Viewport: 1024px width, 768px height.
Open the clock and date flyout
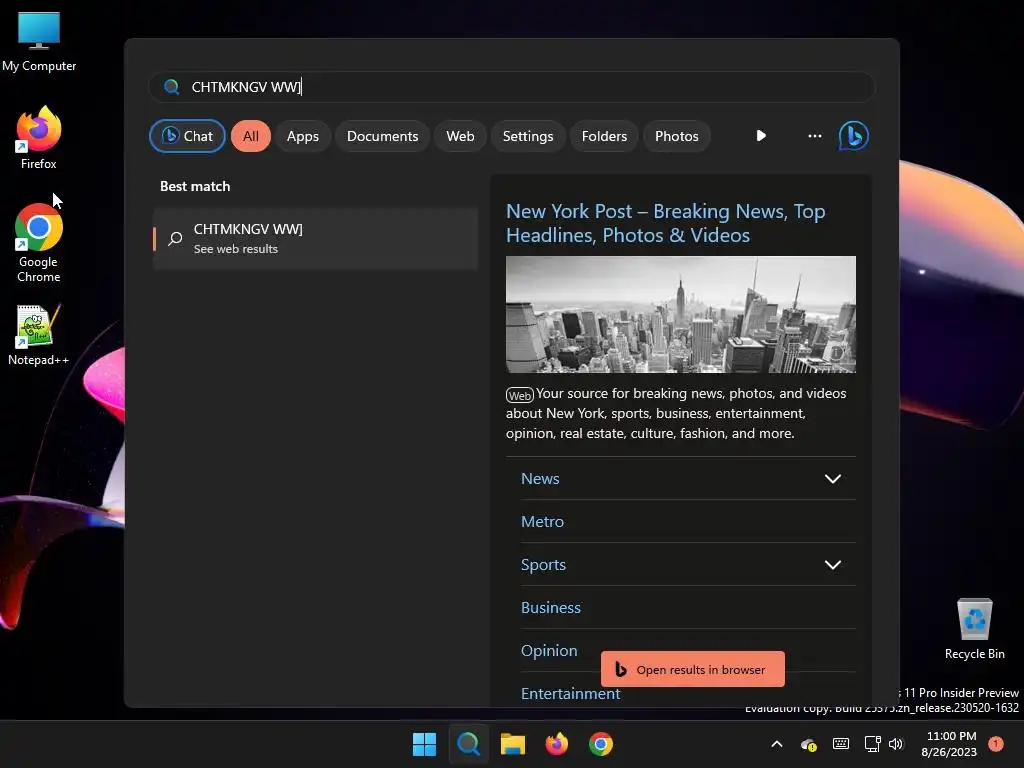(949, 744)
